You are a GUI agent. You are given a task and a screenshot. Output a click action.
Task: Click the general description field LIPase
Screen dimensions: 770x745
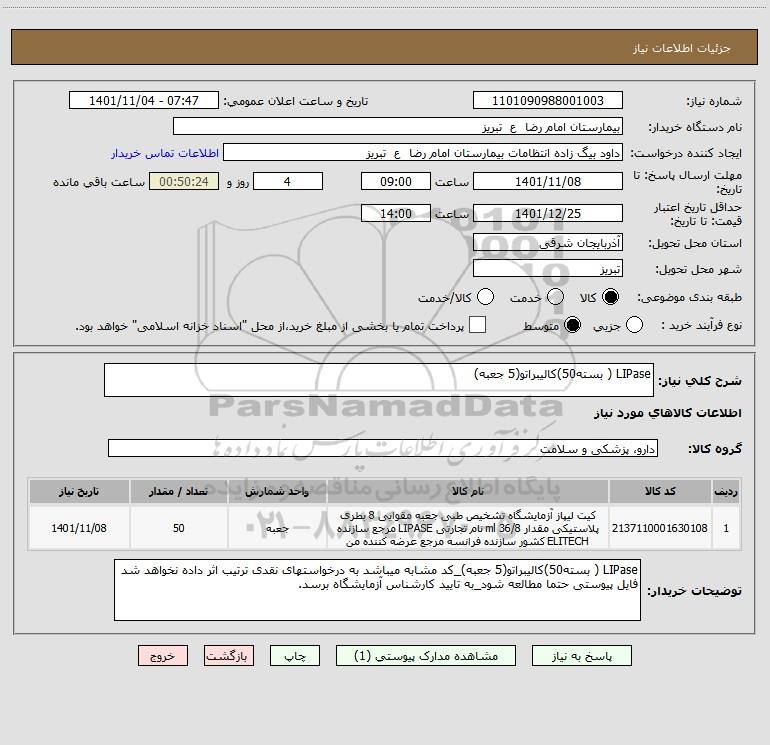(379, 380)
